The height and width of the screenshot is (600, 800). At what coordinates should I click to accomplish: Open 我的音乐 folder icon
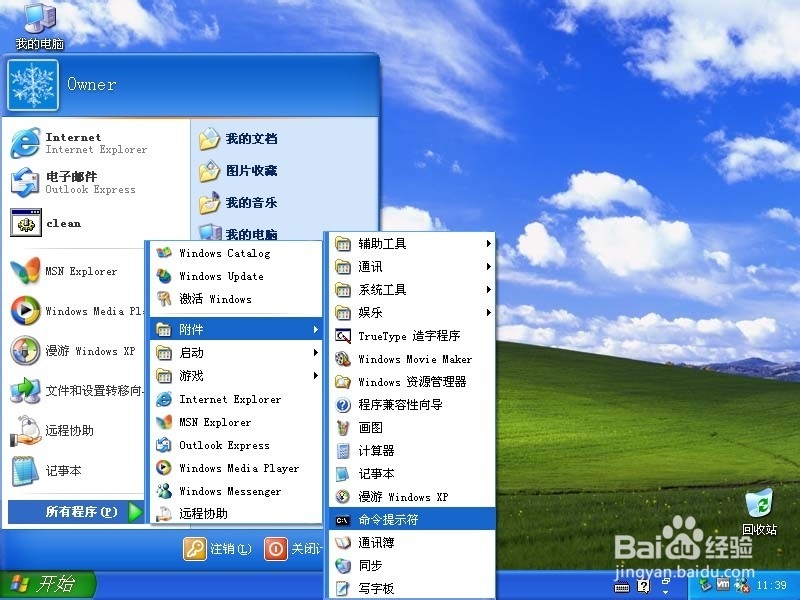[x=209, y=203]
